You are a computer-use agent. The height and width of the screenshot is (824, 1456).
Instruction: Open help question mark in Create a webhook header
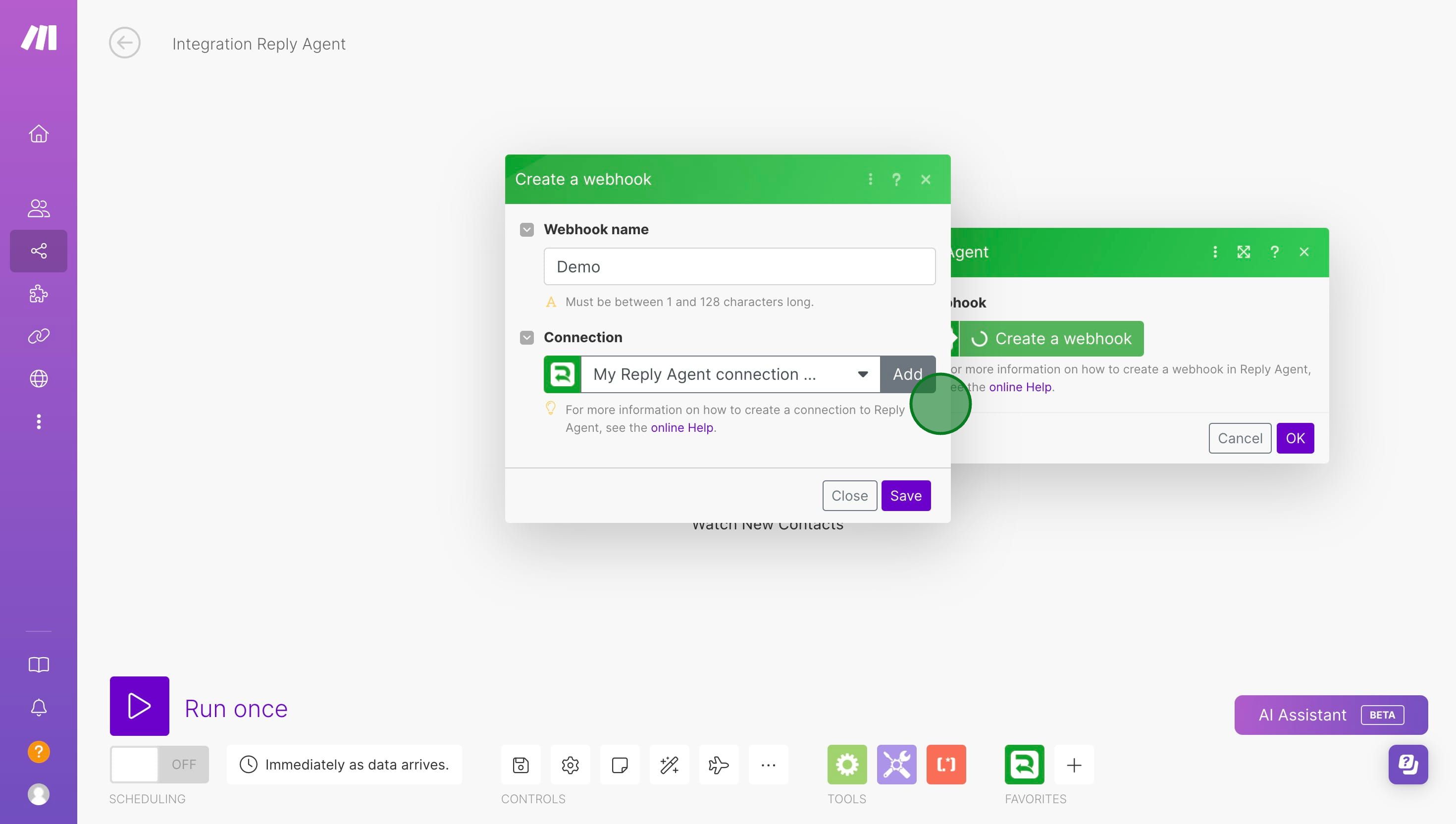[x=896, y=179]
